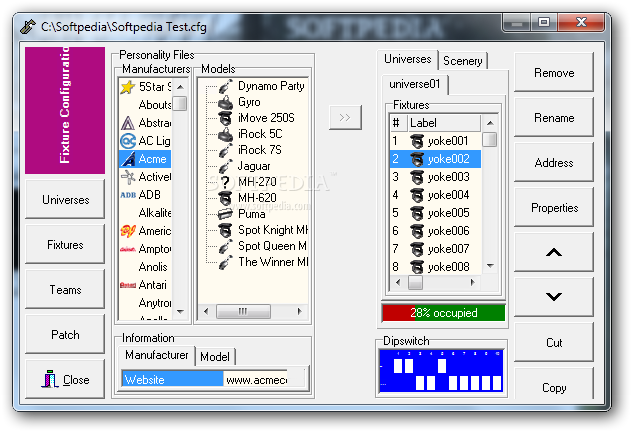632x432 pixels.
Task: Click the Cut button
Action: click(x=554, y=343)
